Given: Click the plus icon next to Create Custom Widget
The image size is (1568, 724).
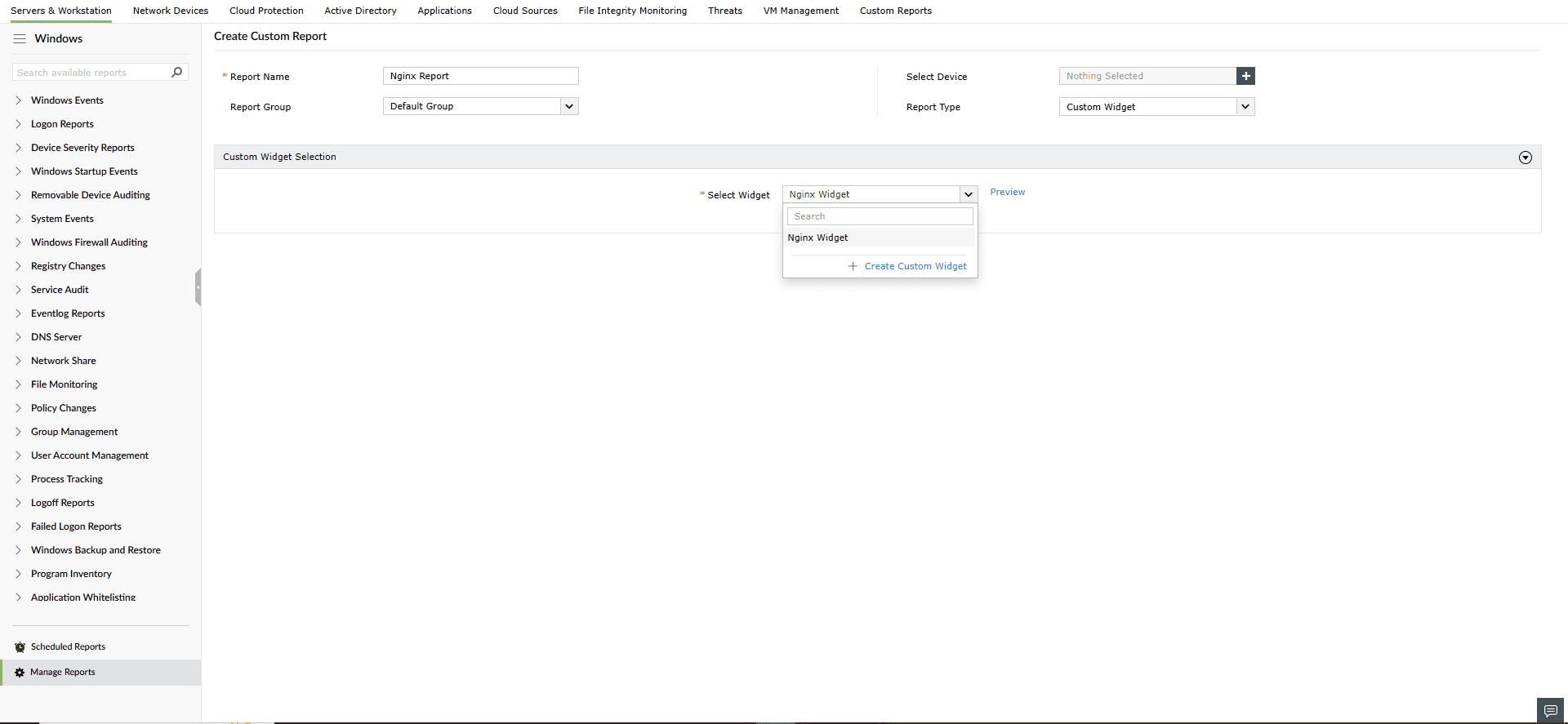Looking at the screenshot, I should 853,266.
